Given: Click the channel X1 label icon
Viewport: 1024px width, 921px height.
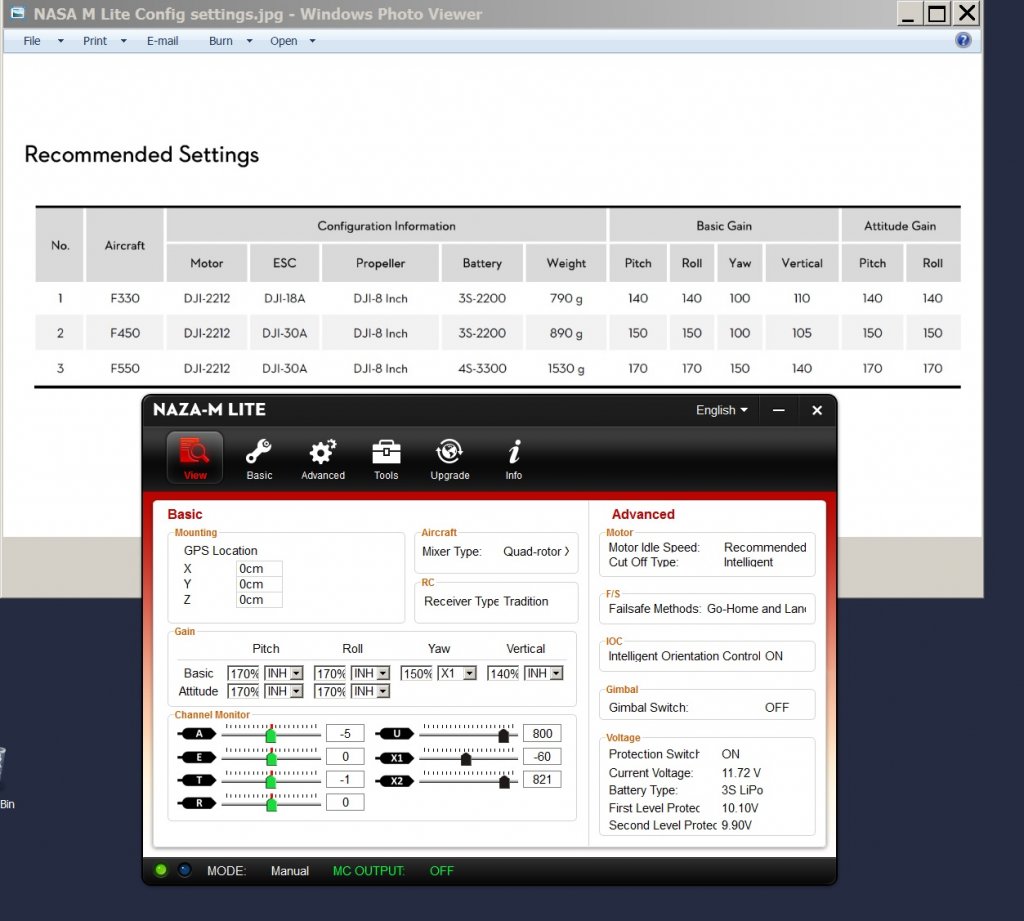Looking at the screenshot, I should [x=394, y=758].
